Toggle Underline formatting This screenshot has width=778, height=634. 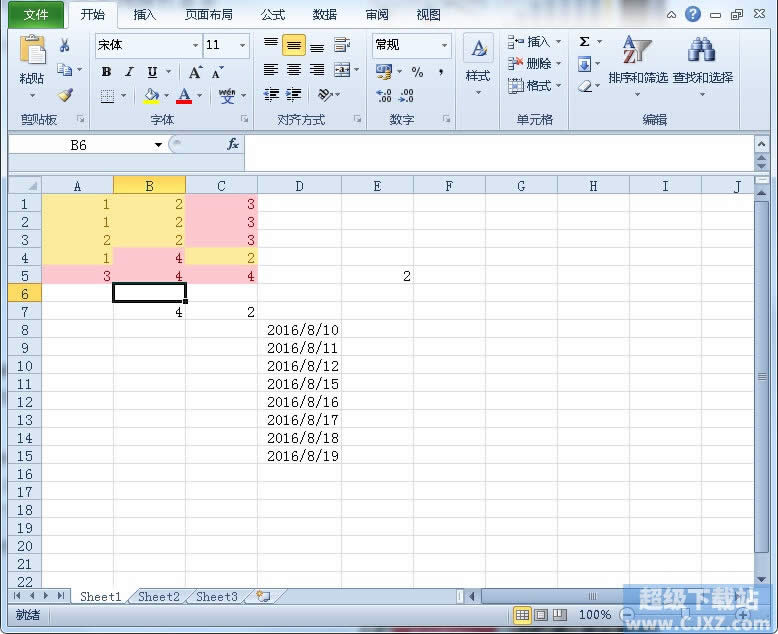(152, 72)
